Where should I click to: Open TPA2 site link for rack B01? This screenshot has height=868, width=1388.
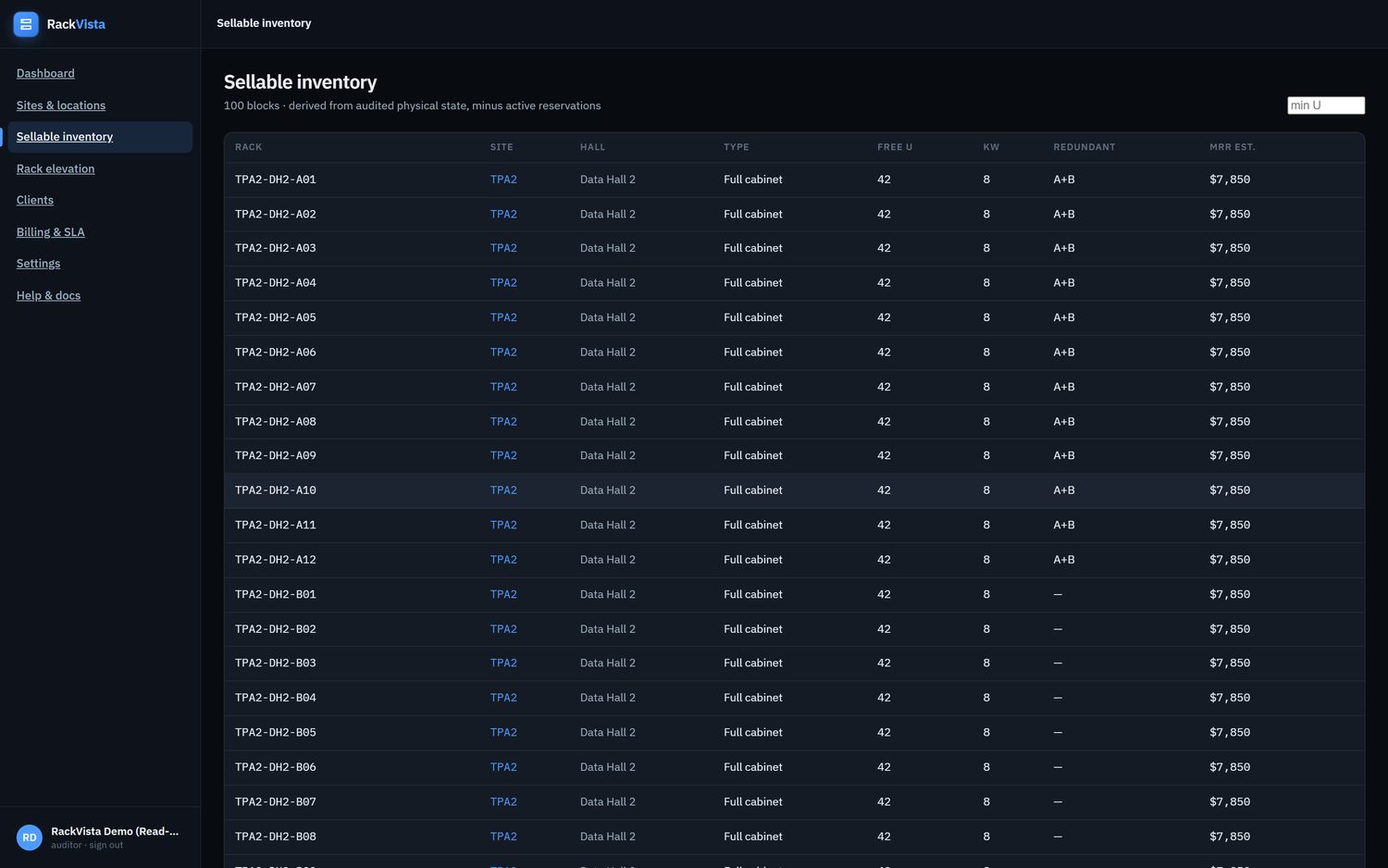click(x=503, y=594)
